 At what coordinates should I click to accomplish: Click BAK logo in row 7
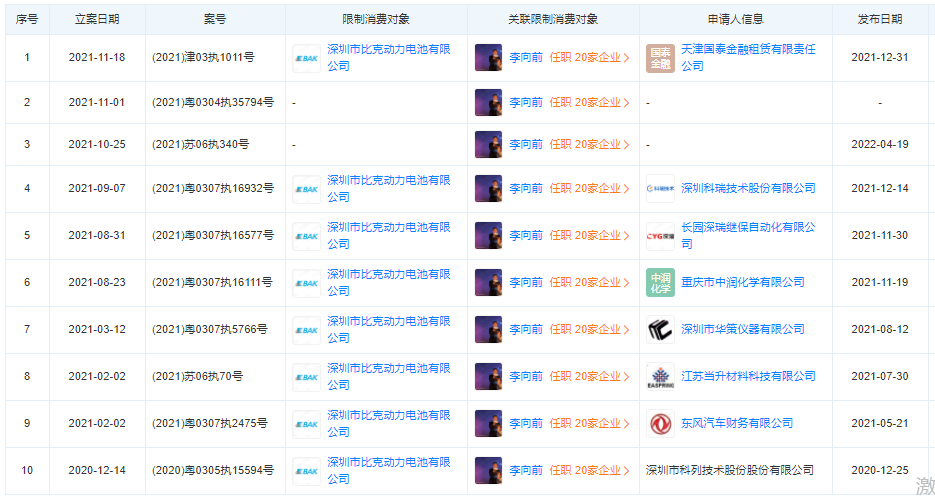306,330
